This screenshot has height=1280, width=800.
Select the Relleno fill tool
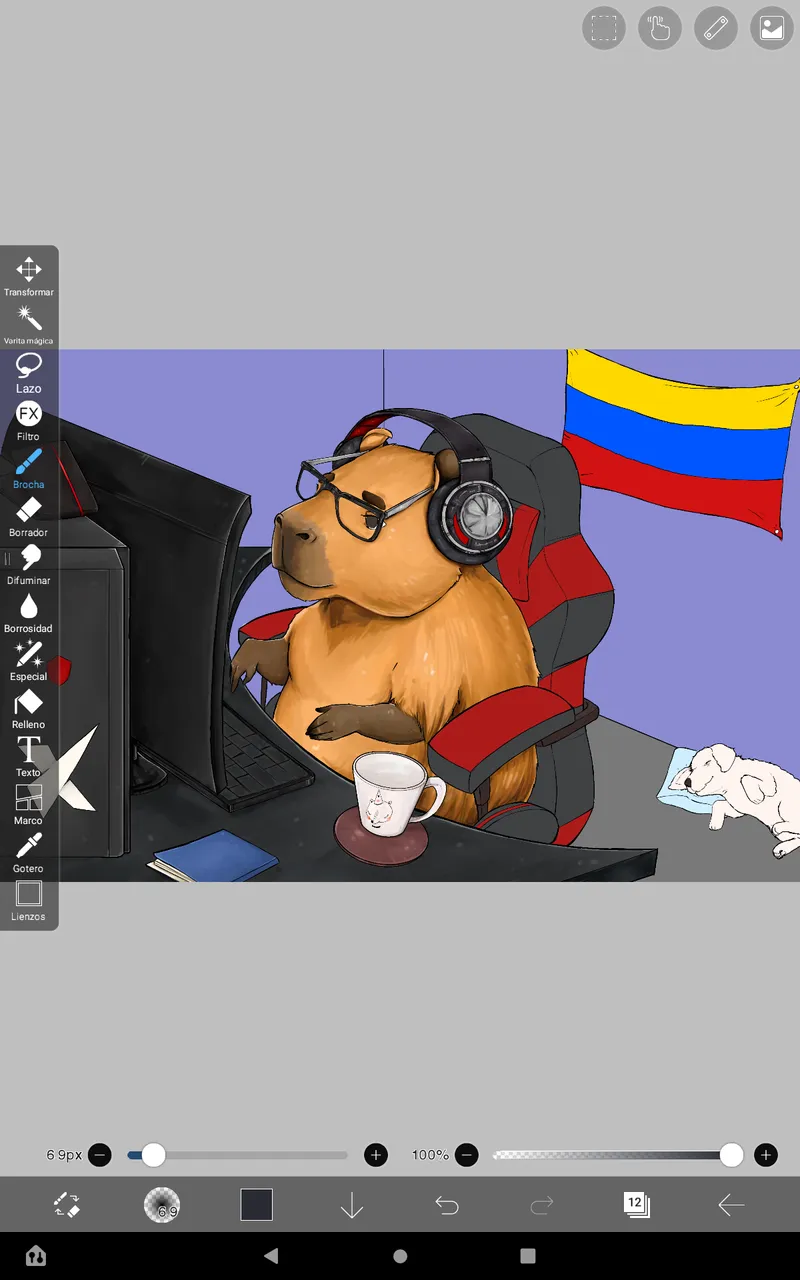(x=29, y=708)
